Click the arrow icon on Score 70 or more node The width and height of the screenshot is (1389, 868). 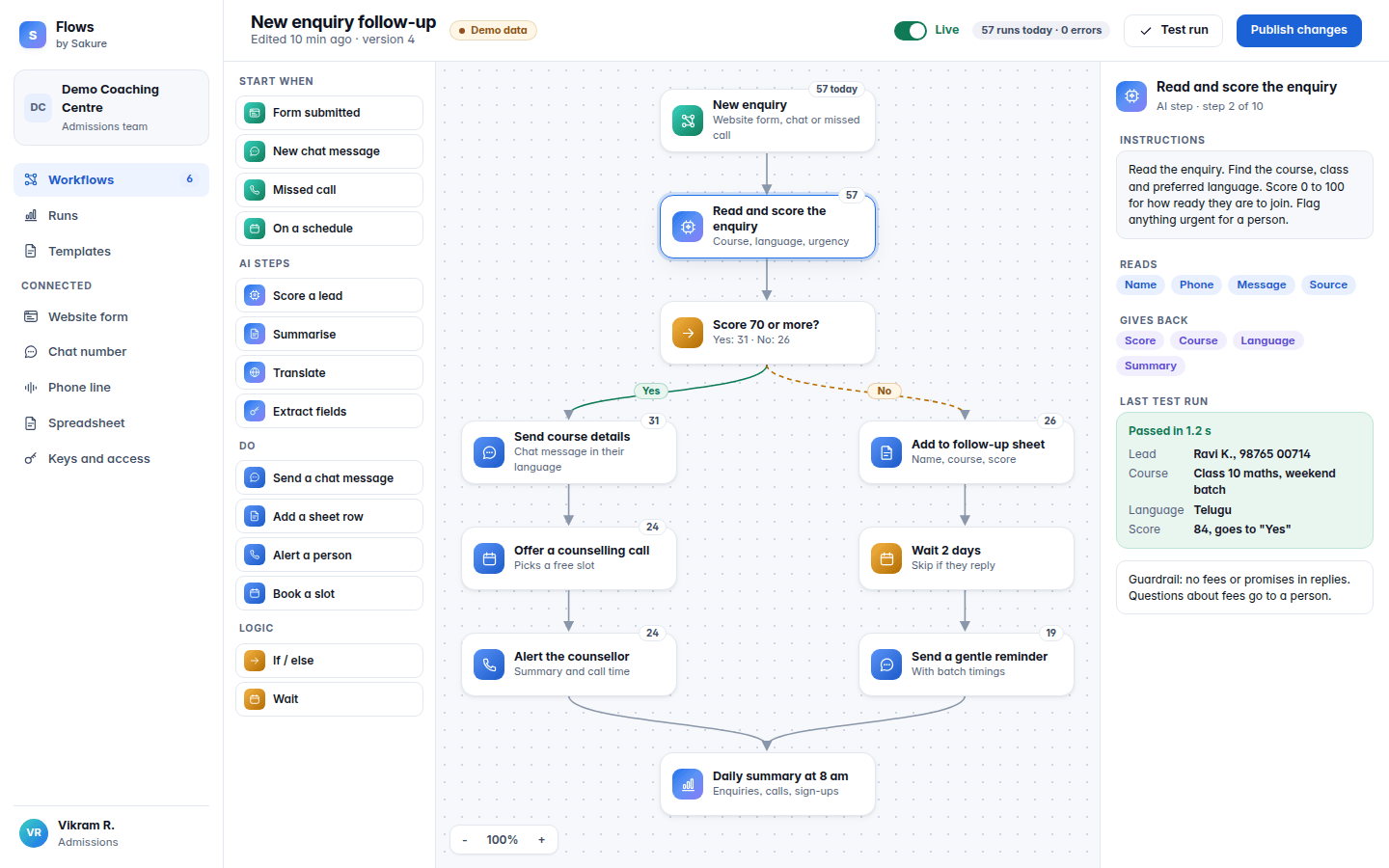pyautogui.click(x=688, y=333)
